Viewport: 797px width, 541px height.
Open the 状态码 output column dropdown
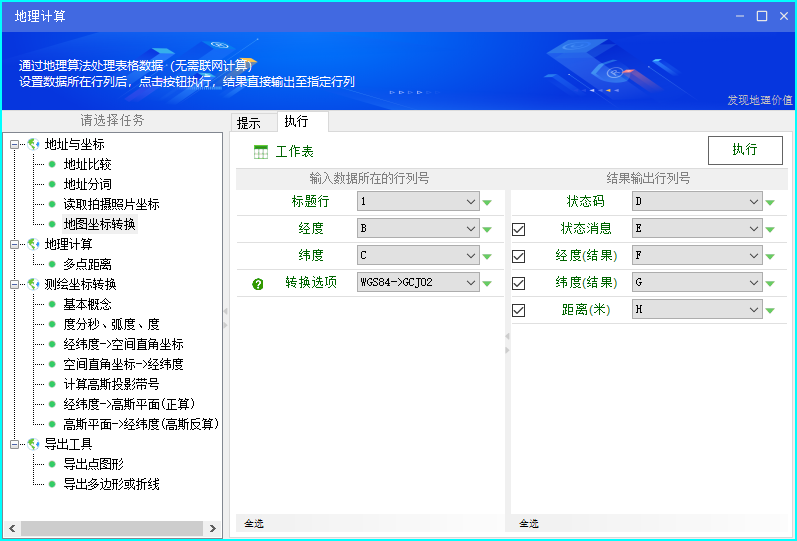pyautogui.click(x=697, y=201)
